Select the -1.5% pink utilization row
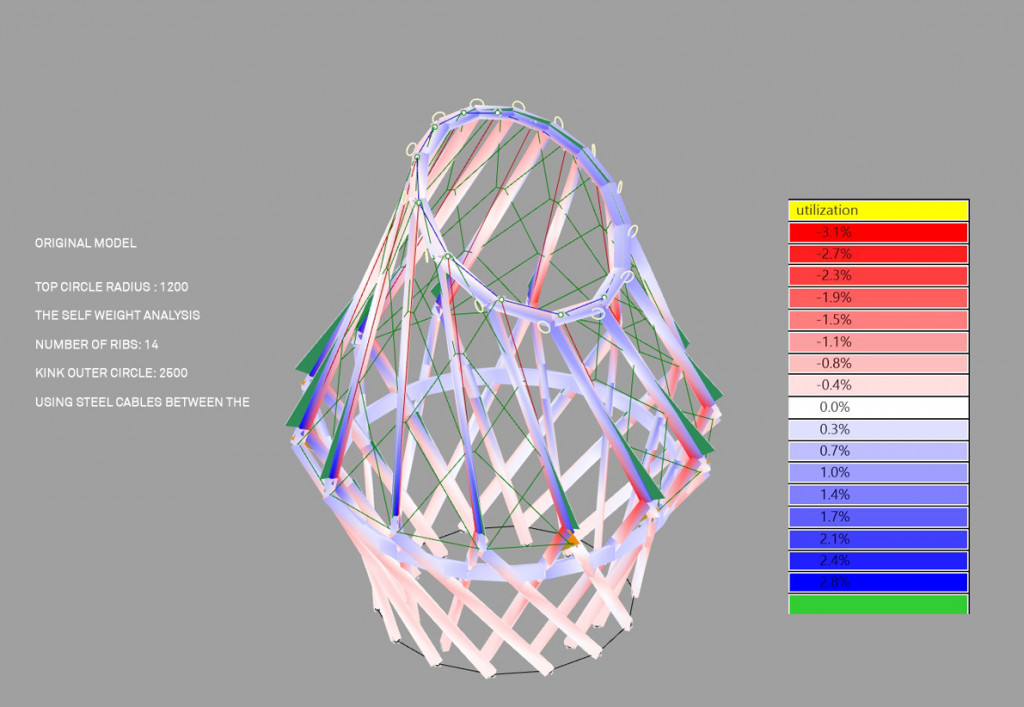 pos(878,319)
